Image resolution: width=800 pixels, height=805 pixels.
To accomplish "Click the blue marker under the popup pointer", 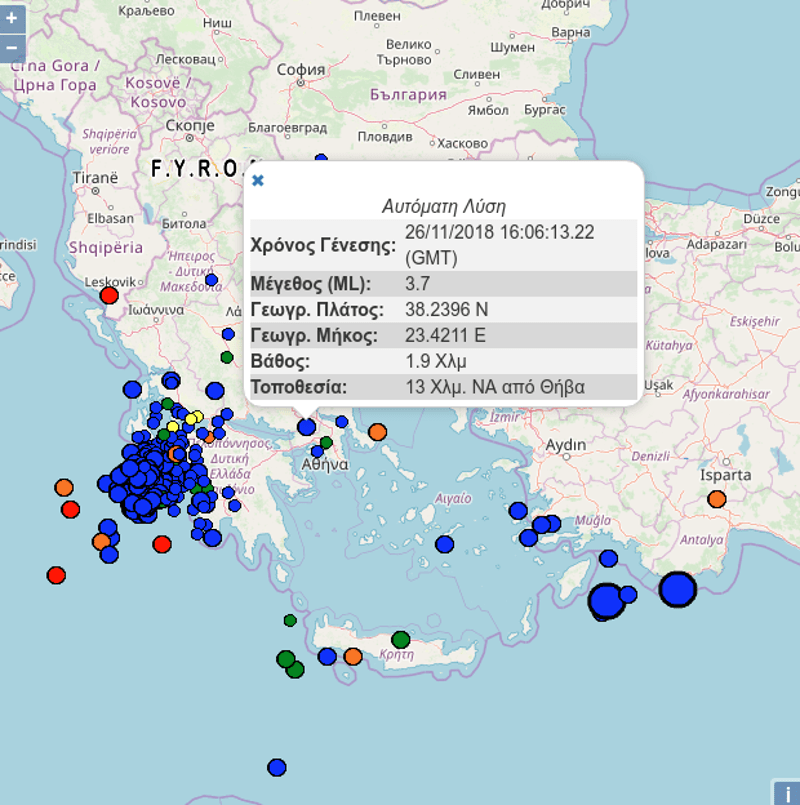I will 307,427.
